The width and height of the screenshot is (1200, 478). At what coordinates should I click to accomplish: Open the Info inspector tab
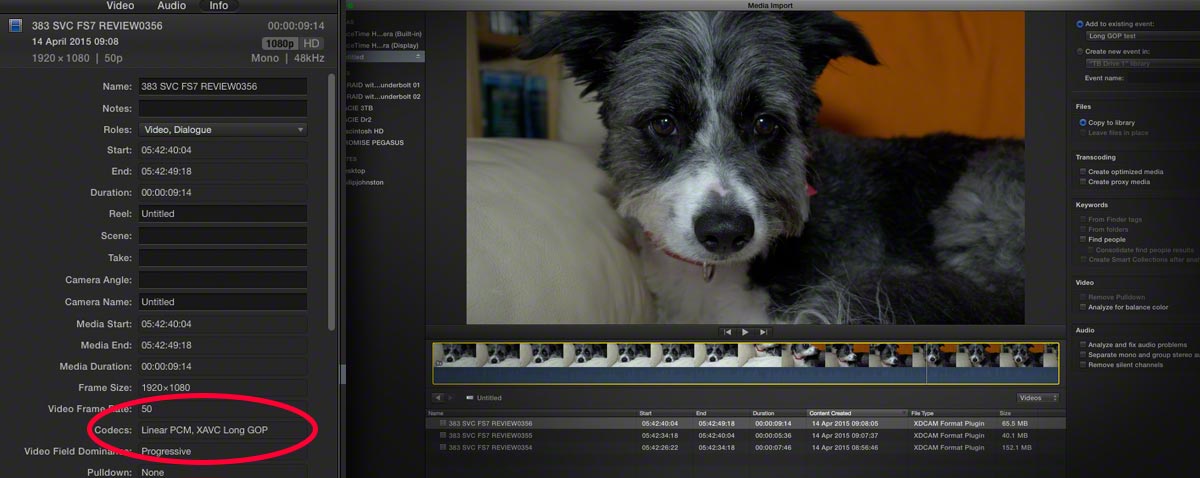point(218,6)
